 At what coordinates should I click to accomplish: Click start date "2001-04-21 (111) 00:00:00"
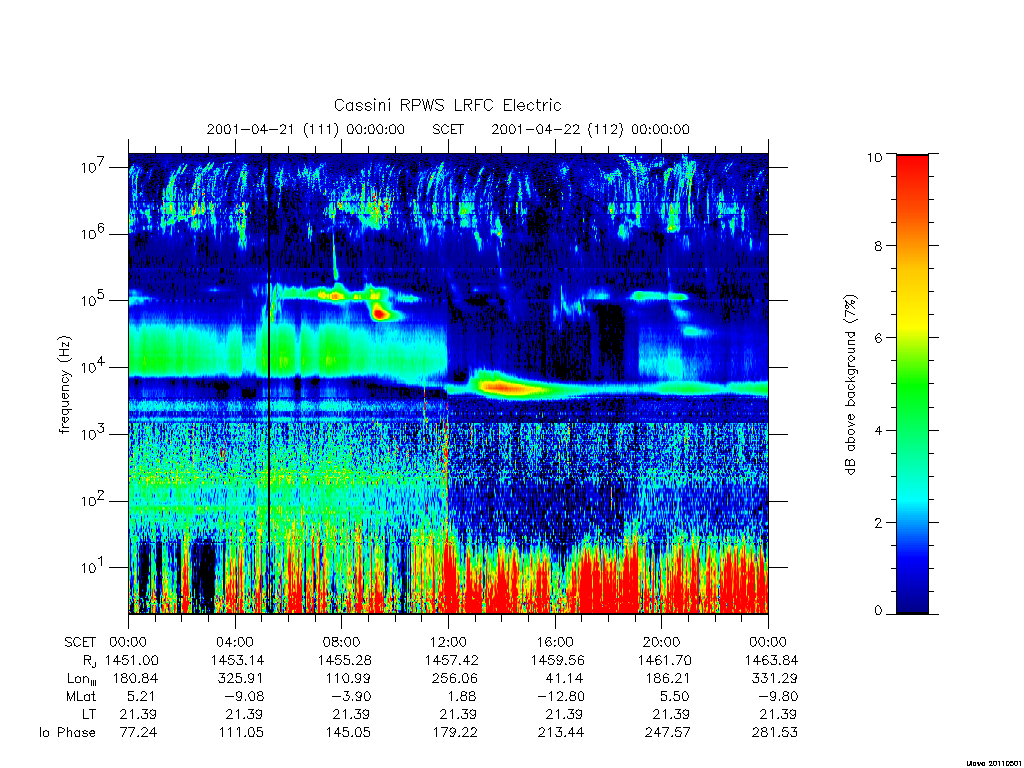point(306,129)
